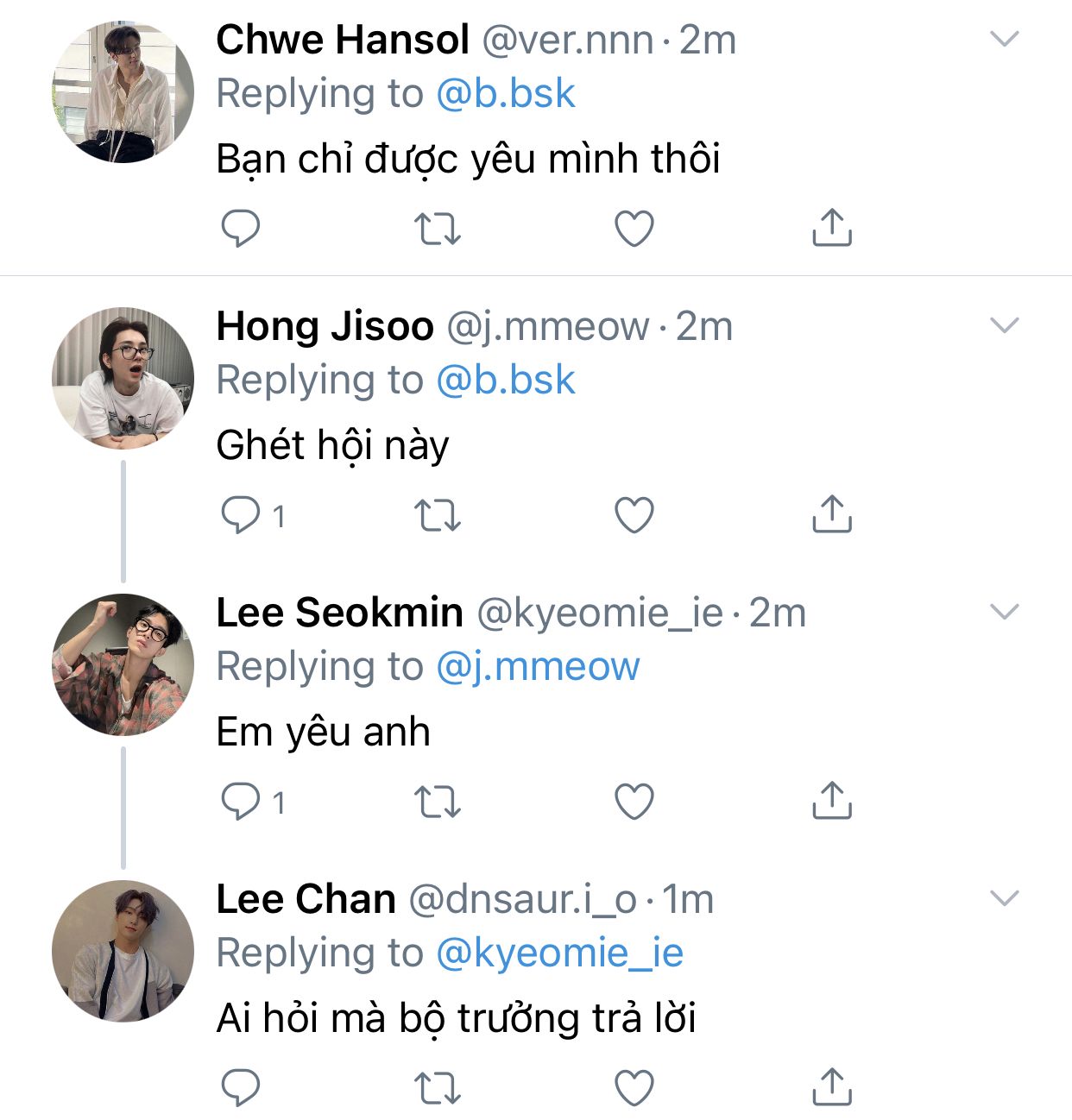Viewport: 1072px width, 1120px height.
Task: Open @b.bsk mention in Chwe Hansol's reply
Action: pyautogui.click(x=505, y=94)
